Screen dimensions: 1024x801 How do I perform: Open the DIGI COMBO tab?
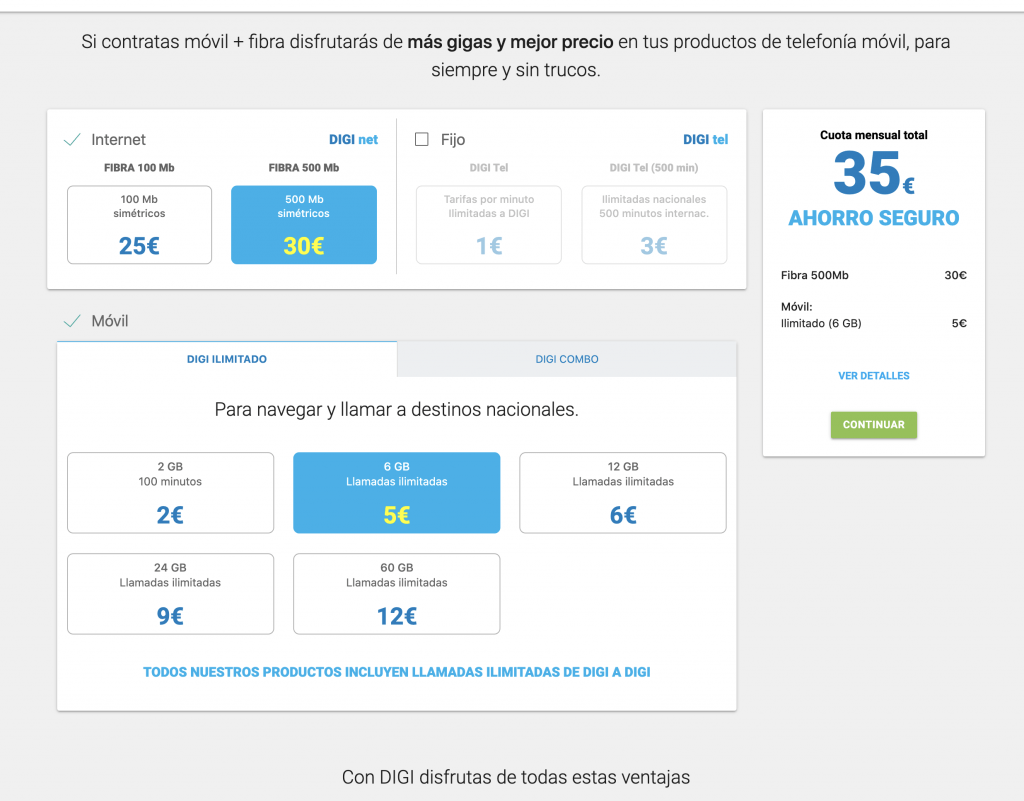click(x=567, y=359)
